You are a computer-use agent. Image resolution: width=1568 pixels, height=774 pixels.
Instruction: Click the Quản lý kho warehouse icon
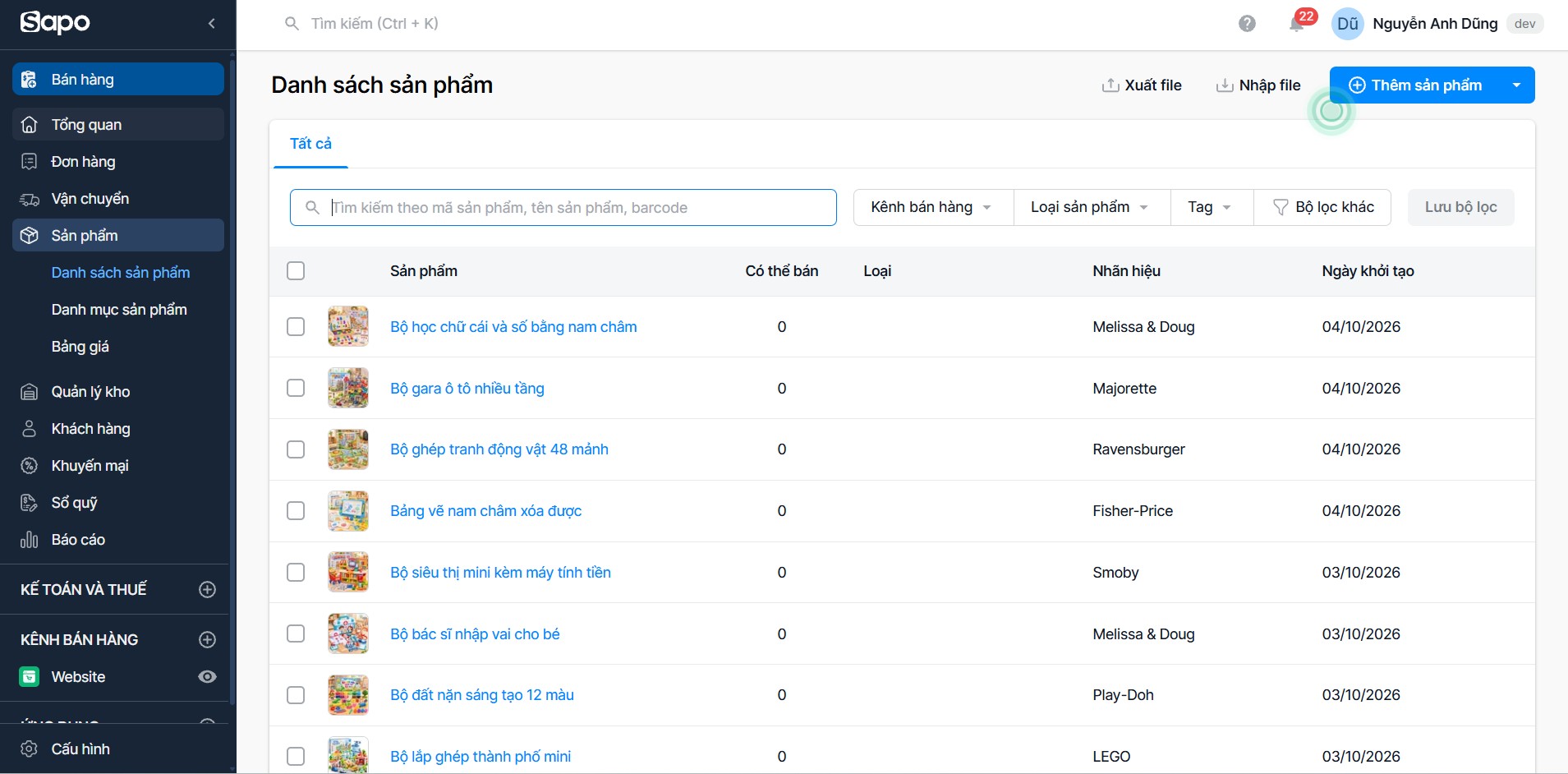[30, 392]
